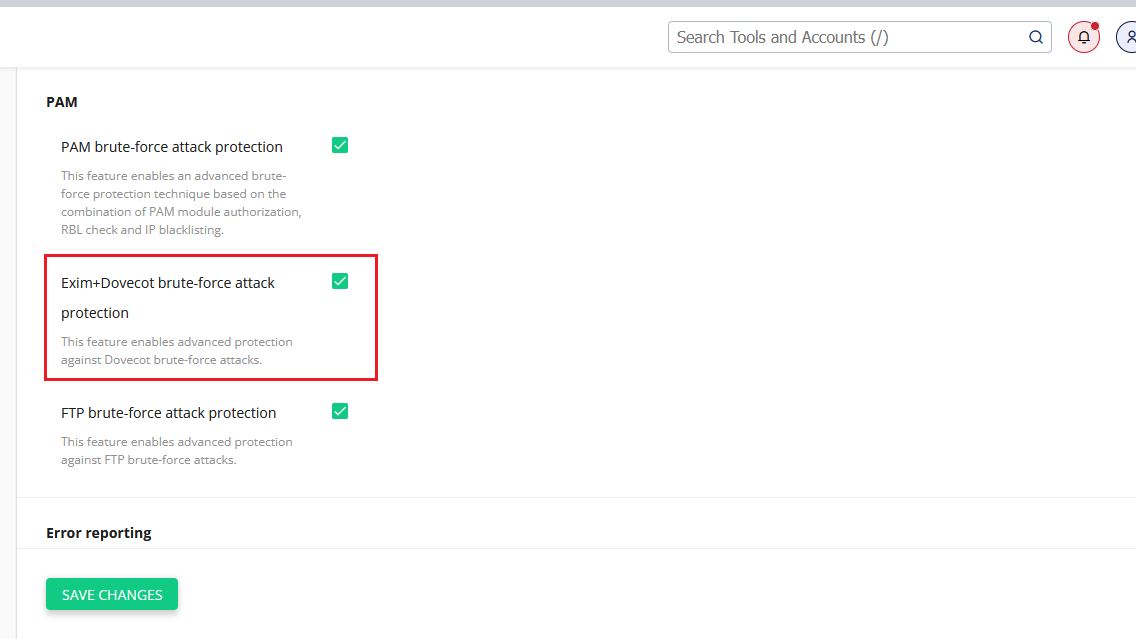Click the PAM module authorization description text

click(x=181, y=212)
